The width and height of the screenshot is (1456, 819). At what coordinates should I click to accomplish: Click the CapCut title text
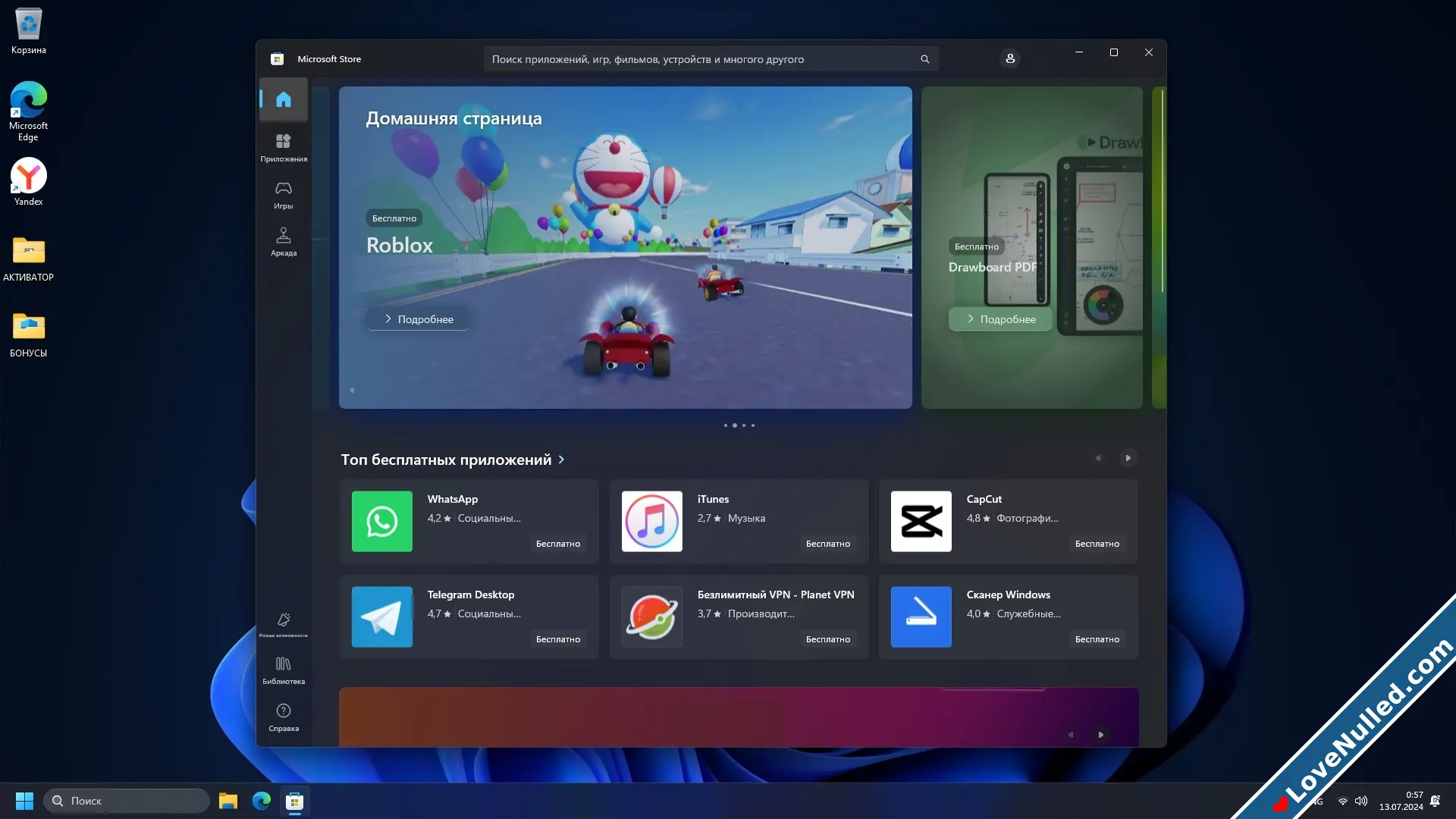click(x=984, y=499)
